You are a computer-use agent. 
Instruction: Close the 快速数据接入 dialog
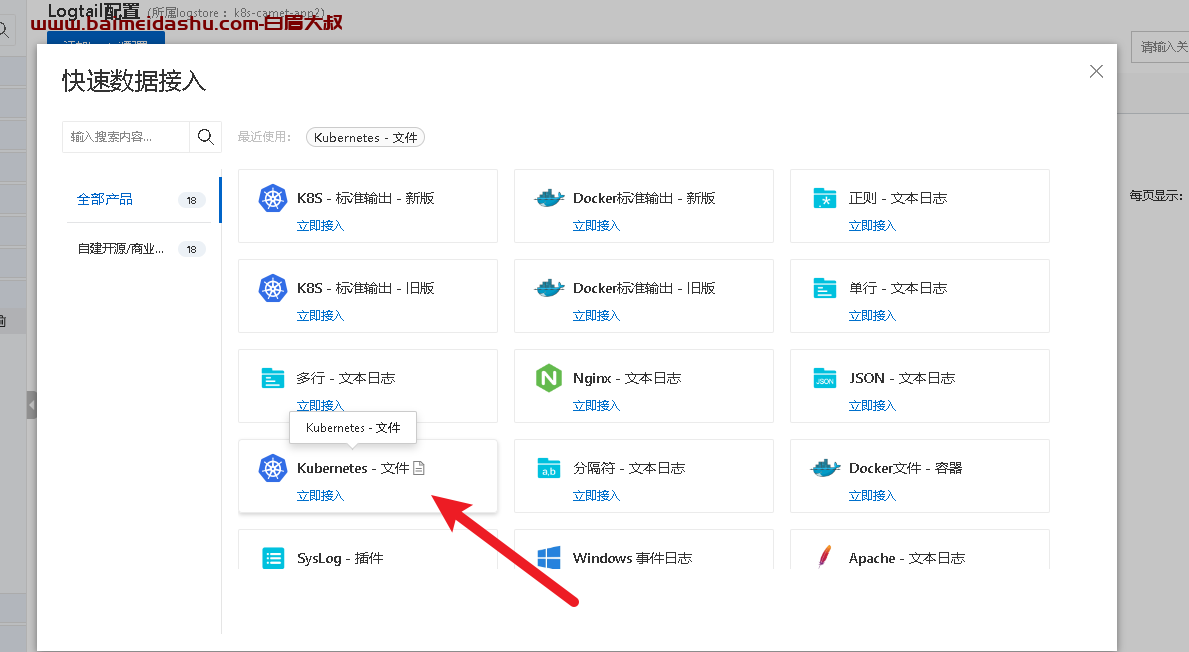1096,71
